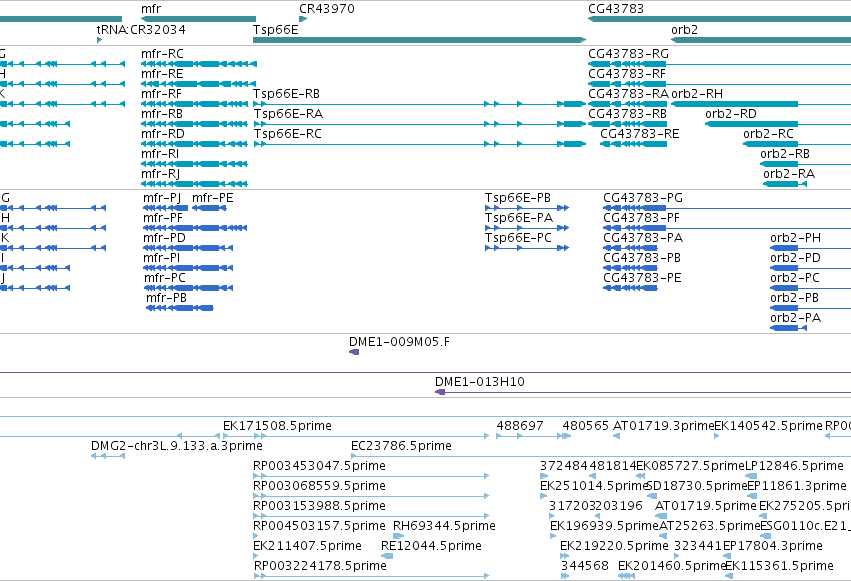
Task: Click transcript Tsp66E-RC
Action: click(x=420, y=144)
